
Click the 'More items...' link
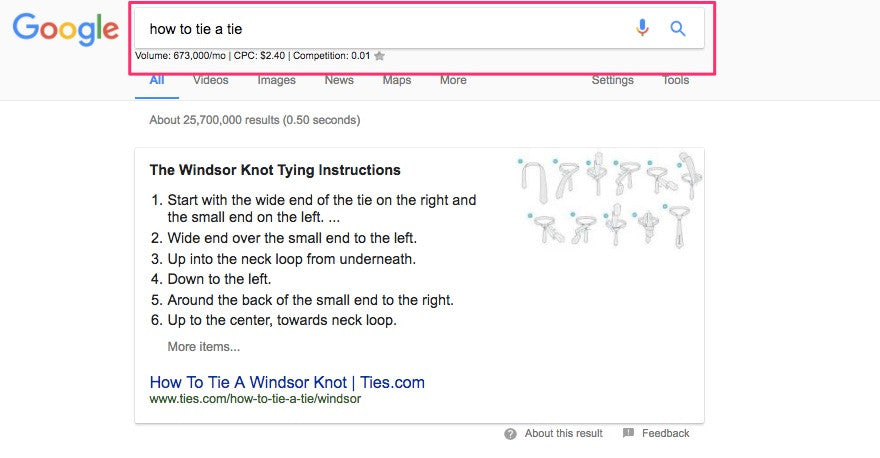tap(204, 347)
